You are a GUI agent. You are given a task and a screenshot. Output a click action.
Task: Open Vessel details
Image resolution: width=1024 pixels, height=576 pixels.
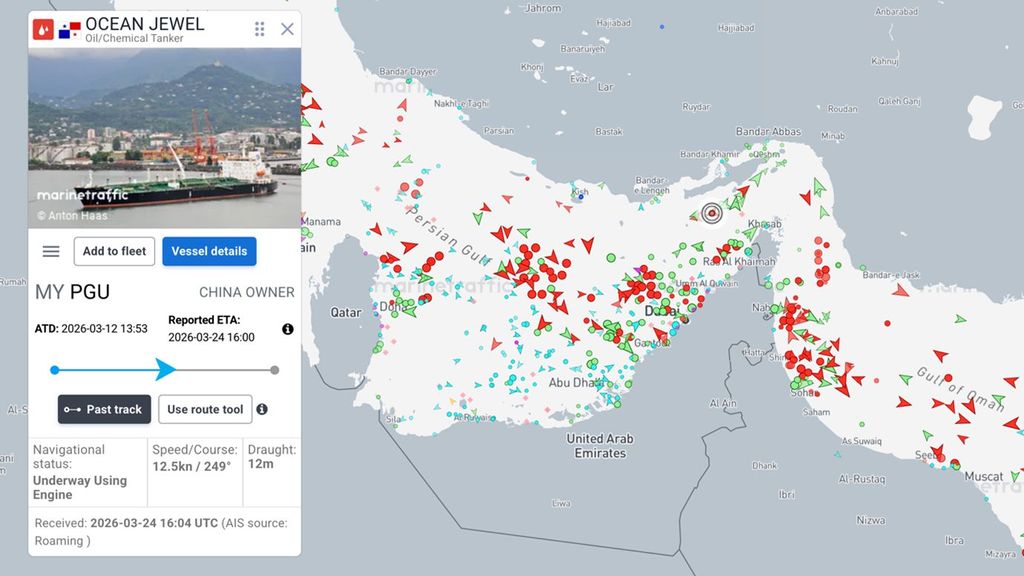(209, 251)
